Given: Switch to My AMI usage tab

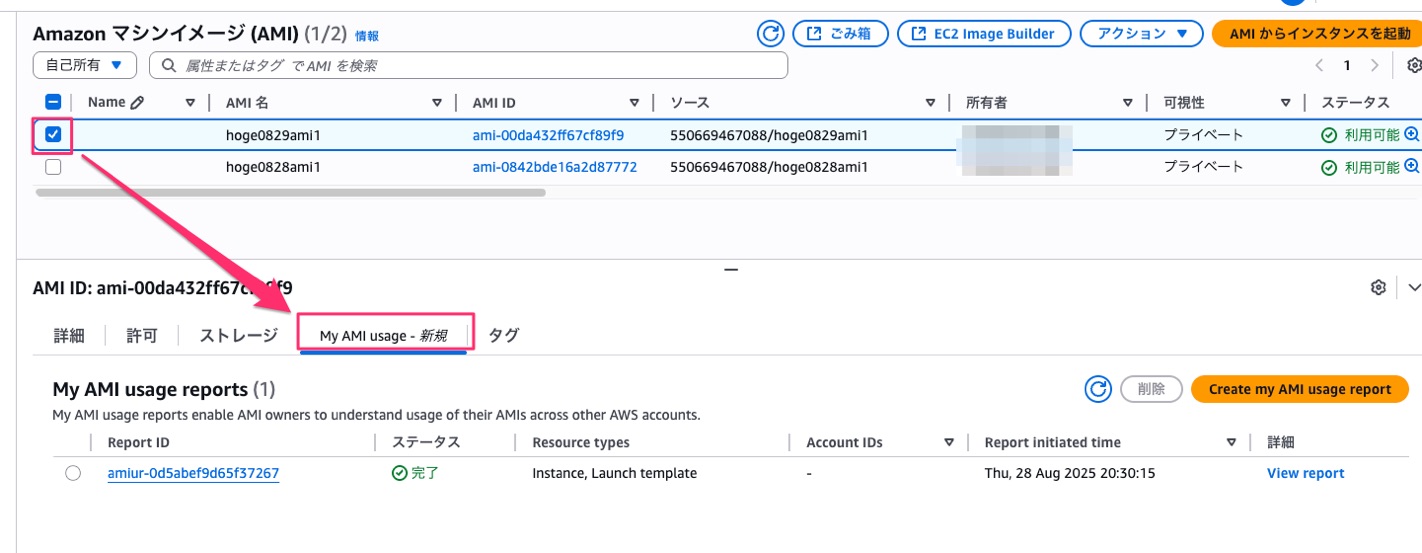Looking at the screenshot, I should point(384,336).
